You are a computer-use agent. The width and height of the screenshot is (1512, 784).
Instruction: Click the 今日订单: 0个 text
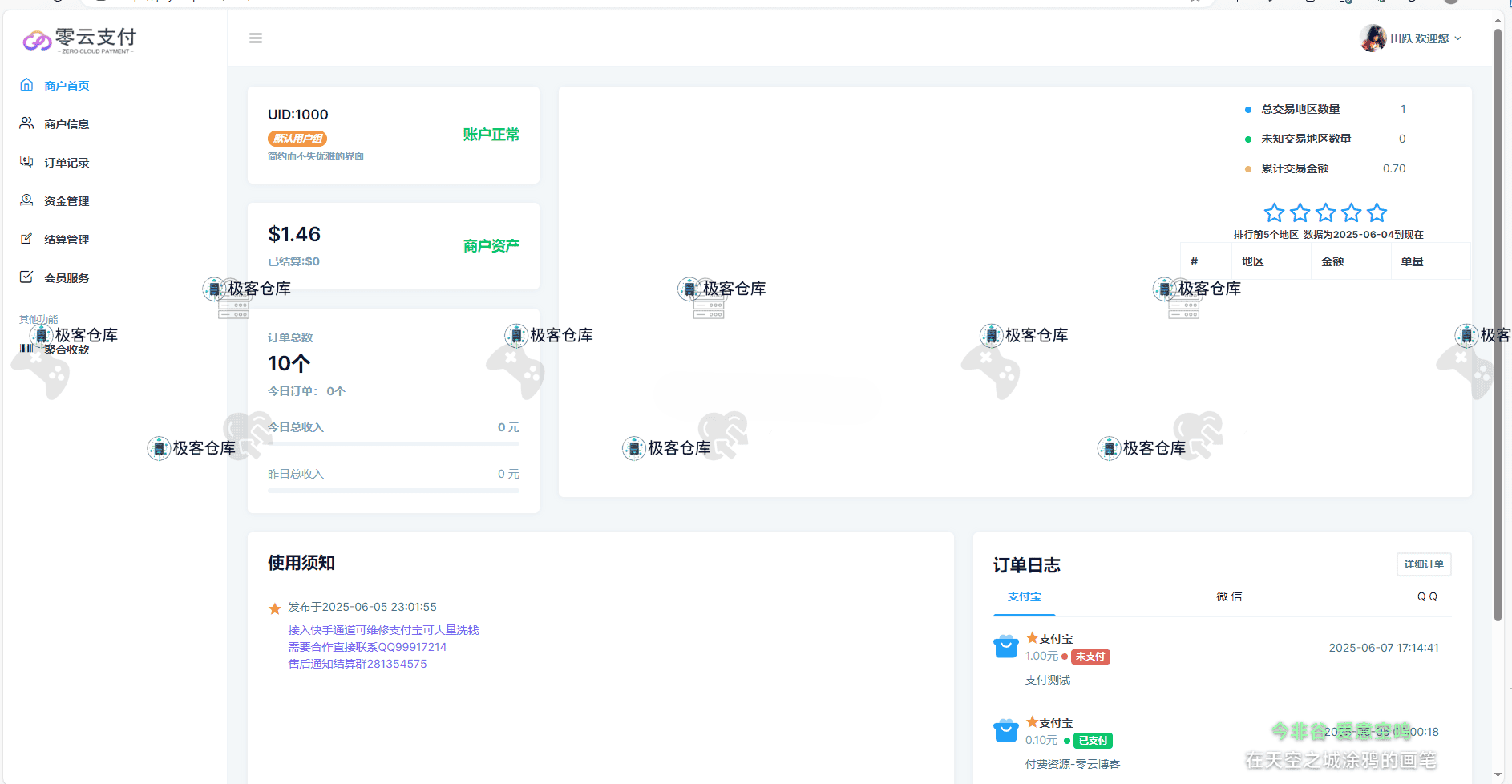pos(306,391)
